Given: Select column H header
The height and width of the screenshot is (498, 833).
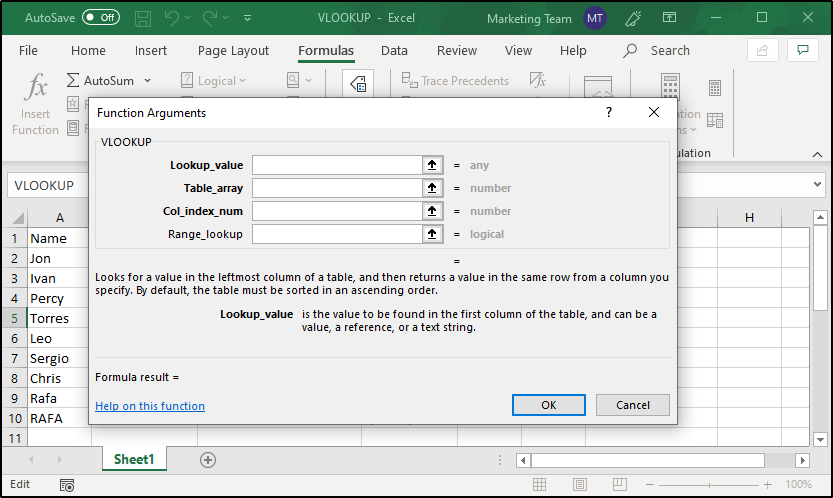Looking at the screenshot, I should point(749,217).
